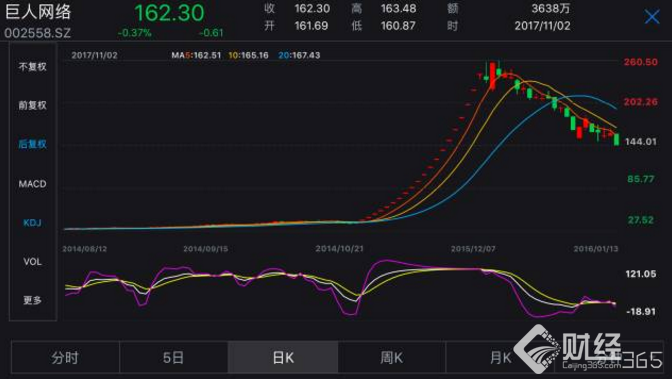Select 后复权 price adjustment option
The height and width of the screenshot is (379, 672).
coord(32,144)
